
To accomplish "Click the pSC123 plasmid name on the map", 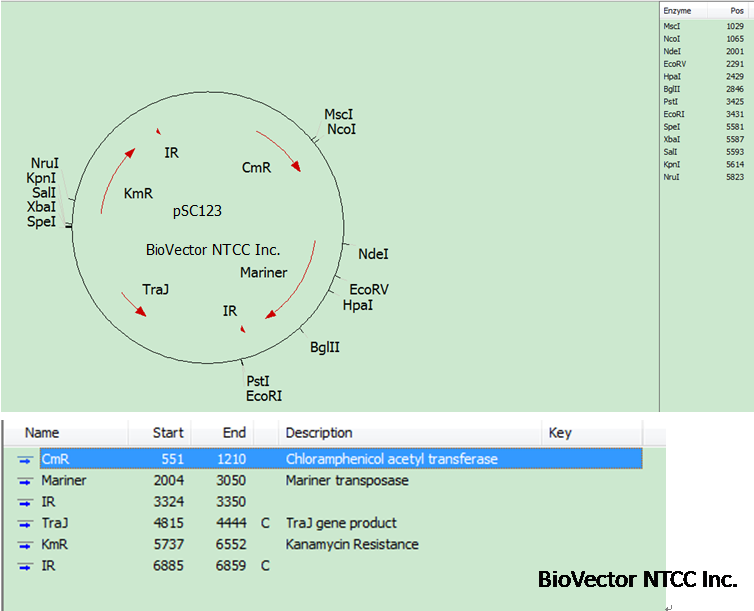I will [x=197, y=212].
